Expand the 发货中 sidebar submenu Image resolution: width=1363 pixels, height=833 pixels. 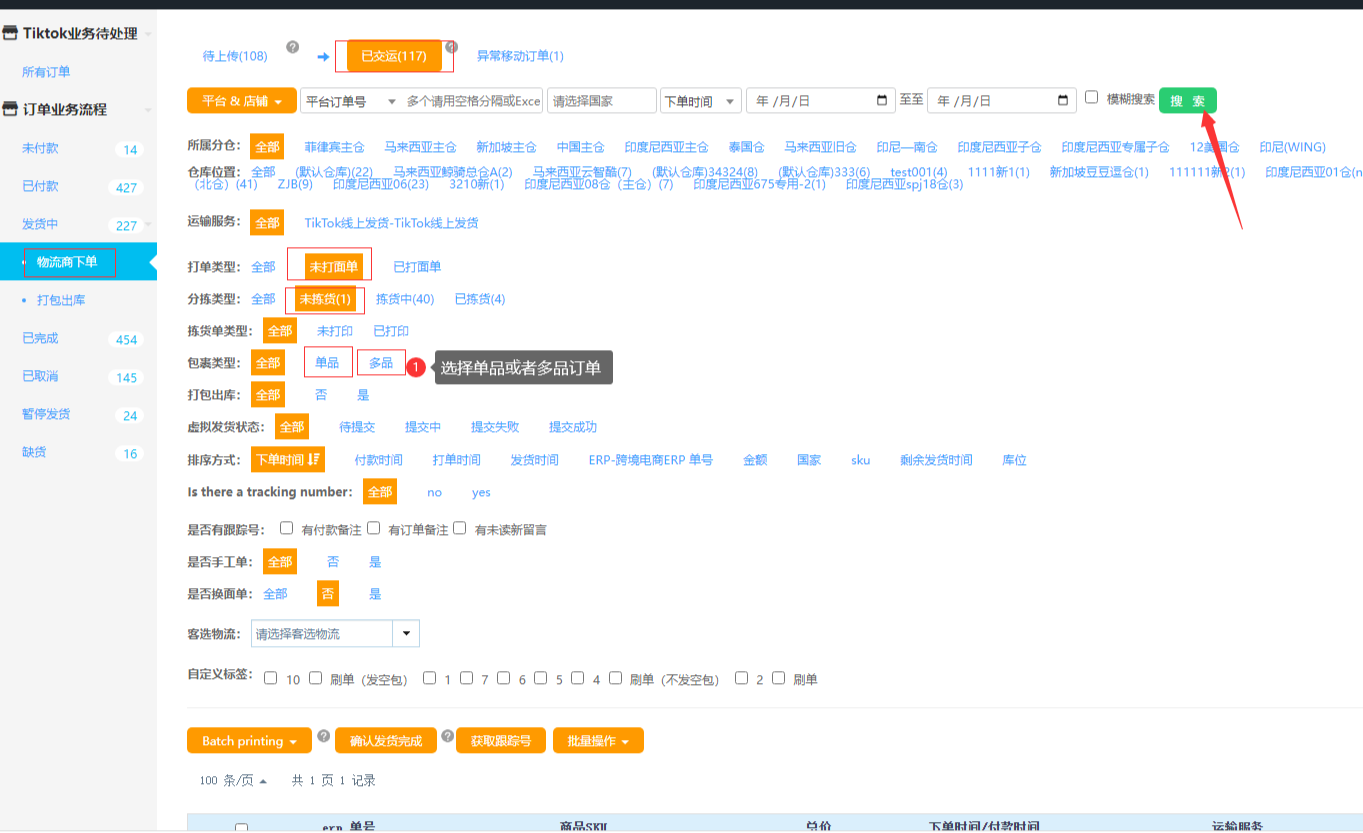click(x=149, y=224)
